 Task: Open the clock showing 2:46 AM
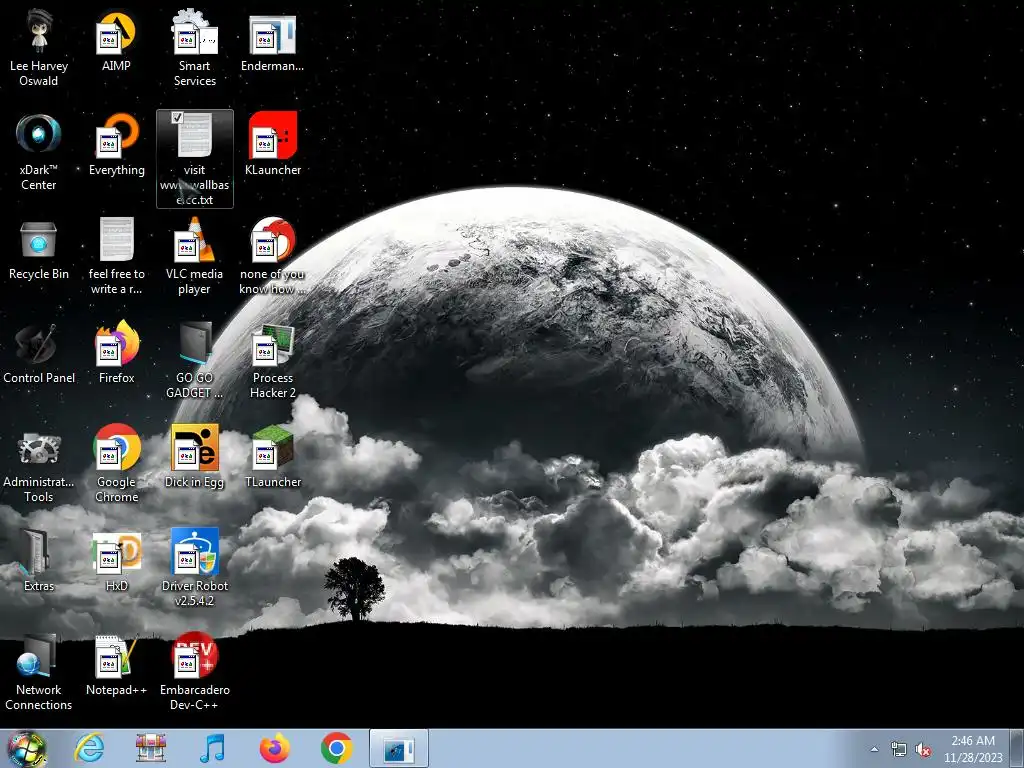point(973,748)
